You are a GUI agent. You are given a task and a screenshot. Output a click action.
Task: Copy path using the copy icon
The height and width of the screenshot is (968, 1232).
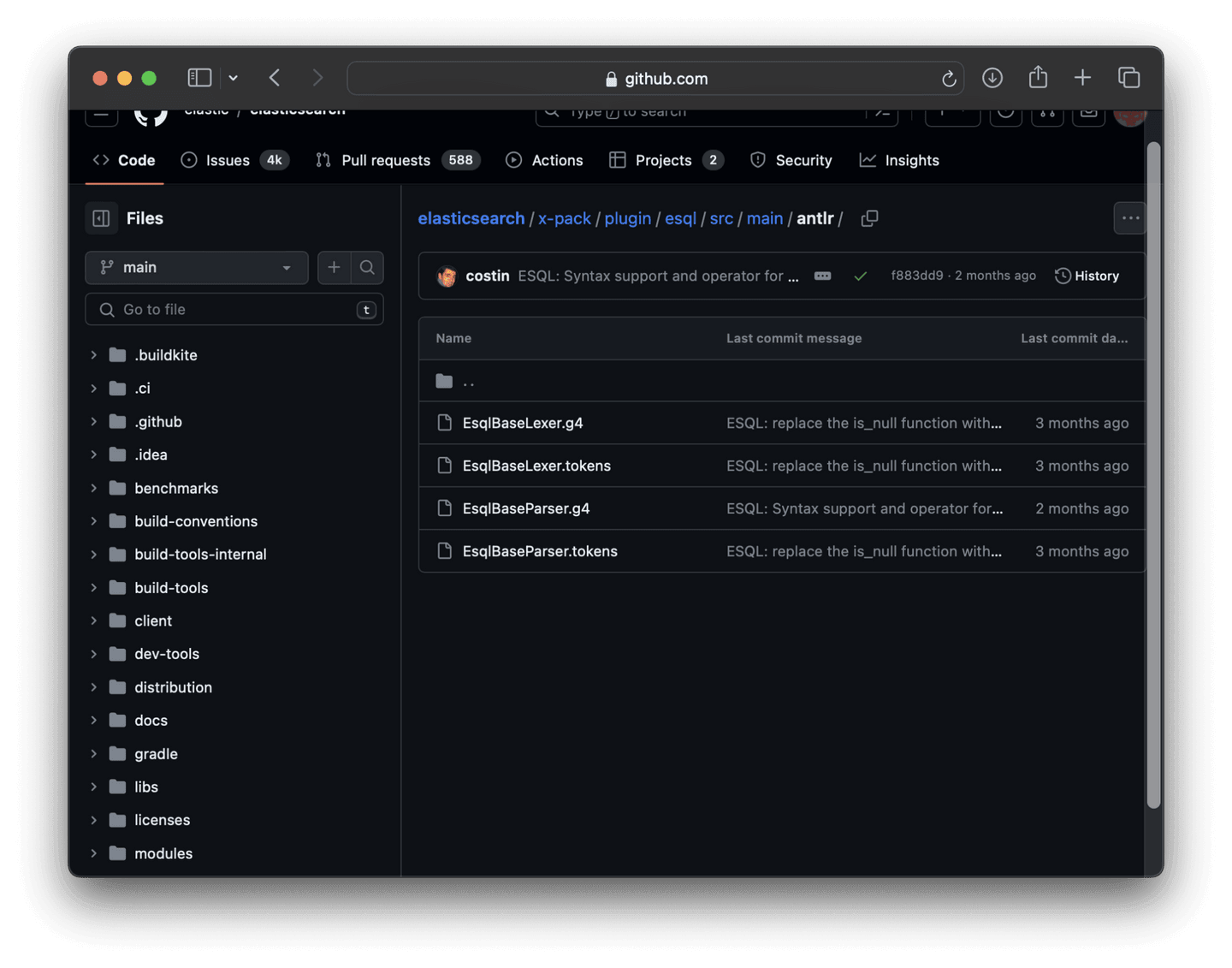(x=869, y=219)
